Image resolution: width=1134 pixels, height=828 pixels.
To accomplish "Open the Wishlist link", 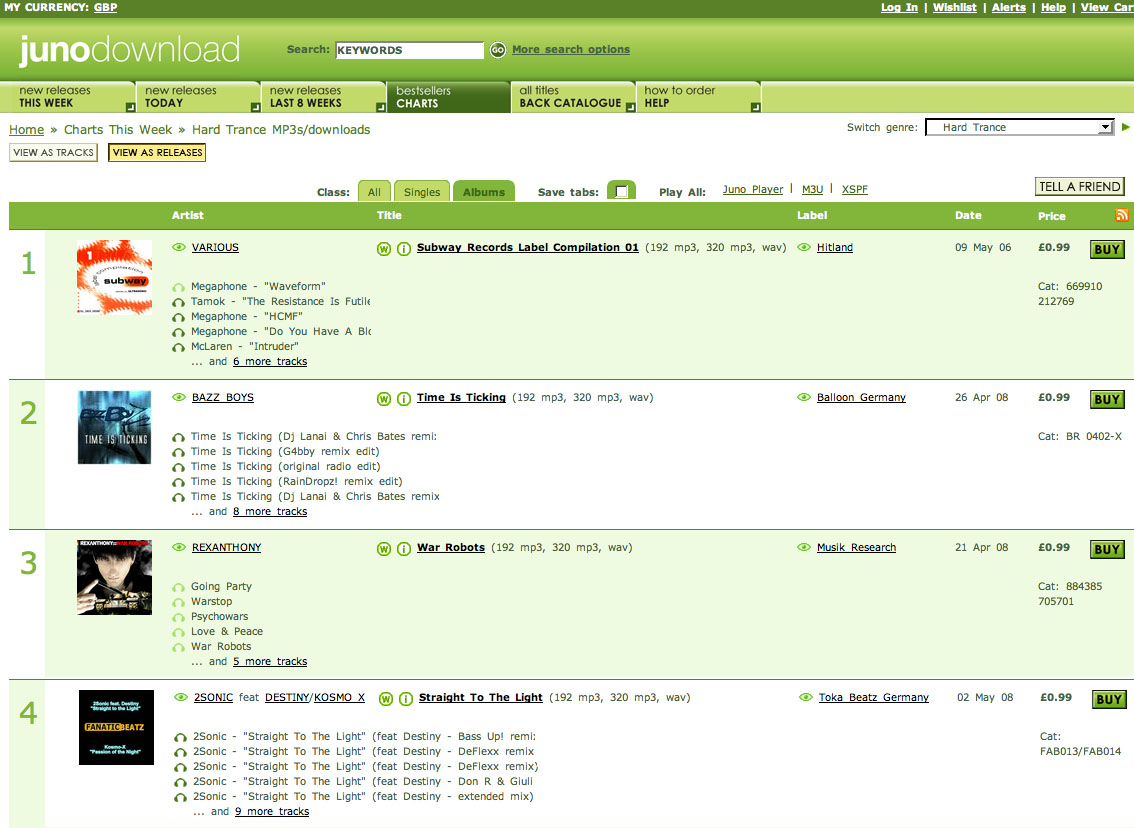I will [x=955, y=7].
